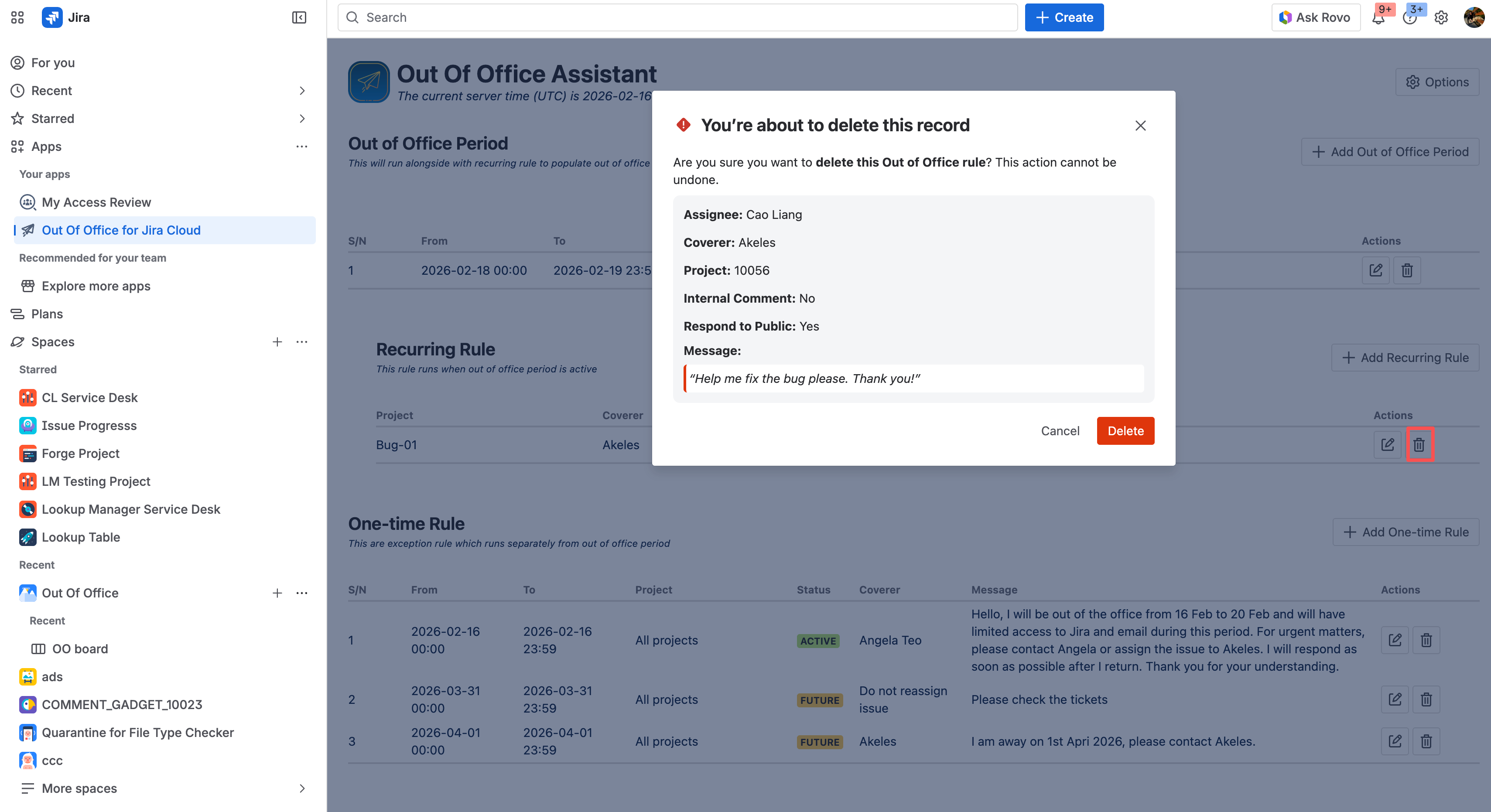Open Apps more actions ellipsis menu
The height and width of the screenshot is (812, 1491).
pyautogui.click(x=301, y=147)
